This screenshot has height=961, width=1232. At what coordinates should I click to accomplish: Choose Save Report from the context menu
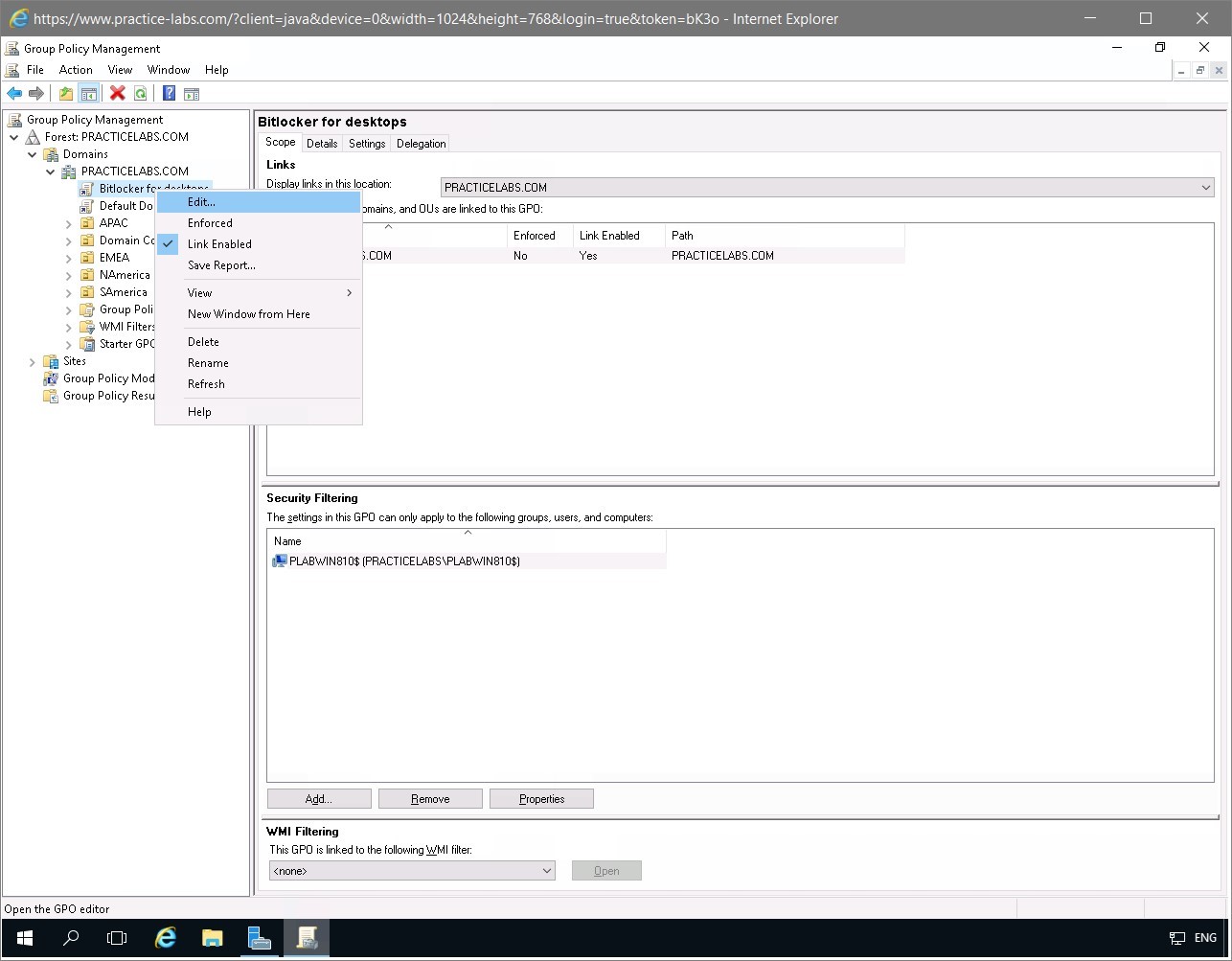tap(221, 265)
